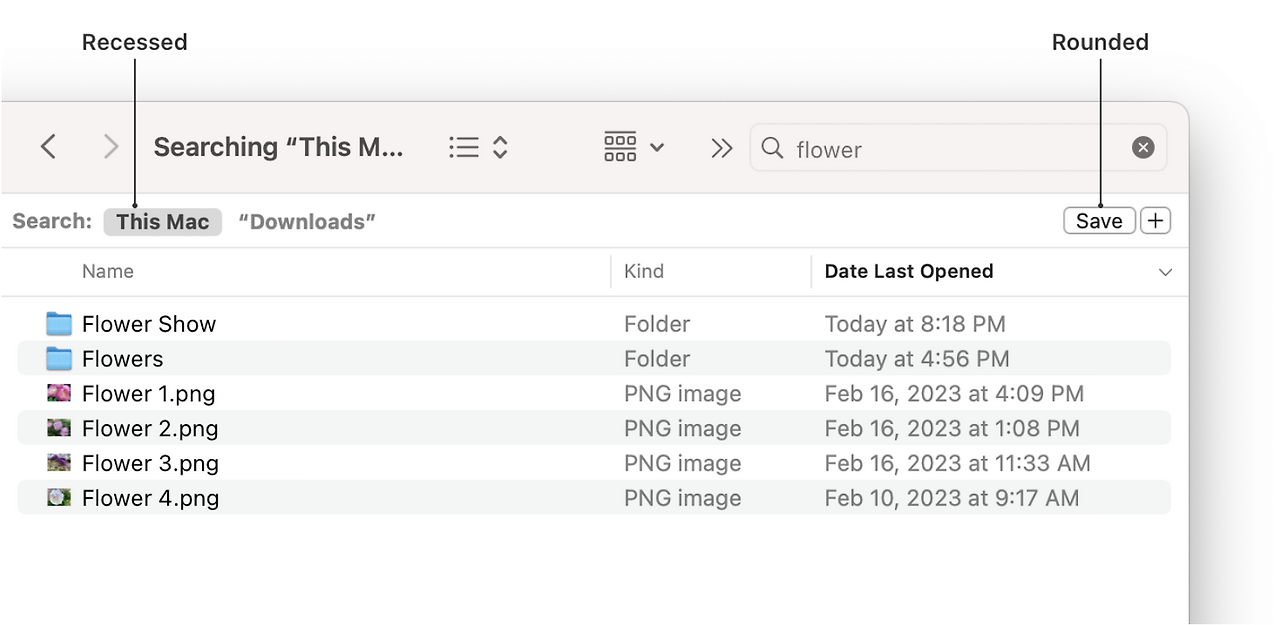Open the group-by grid icon menu
Viewport: 1280px width, 625px height.
click(x=633, y=147)
